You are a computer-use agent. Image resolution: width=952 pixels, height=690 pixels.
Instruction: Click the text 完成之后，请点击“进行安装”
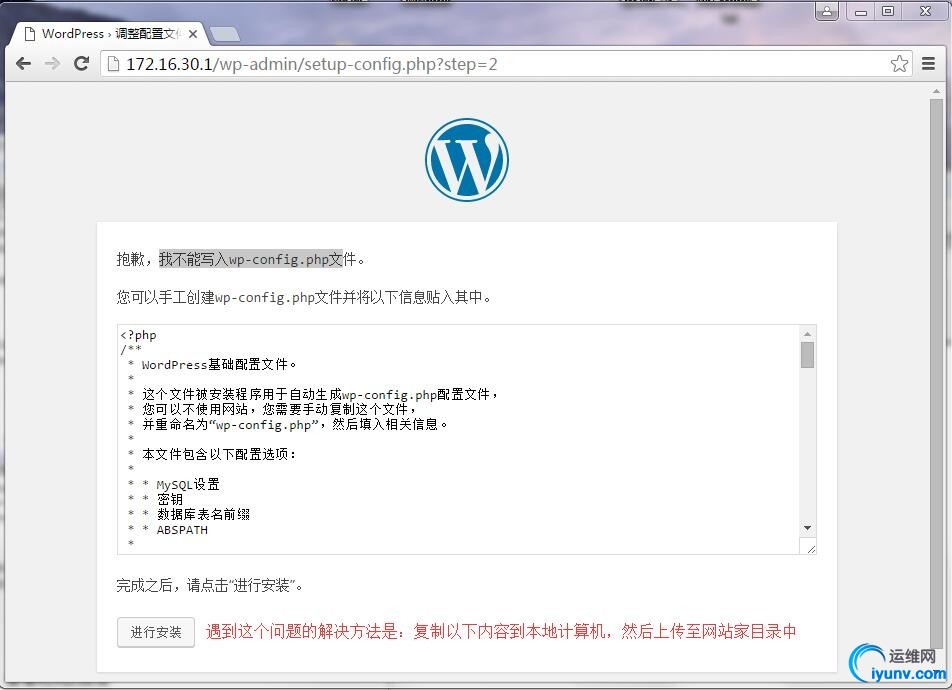(x=209, y=585)
